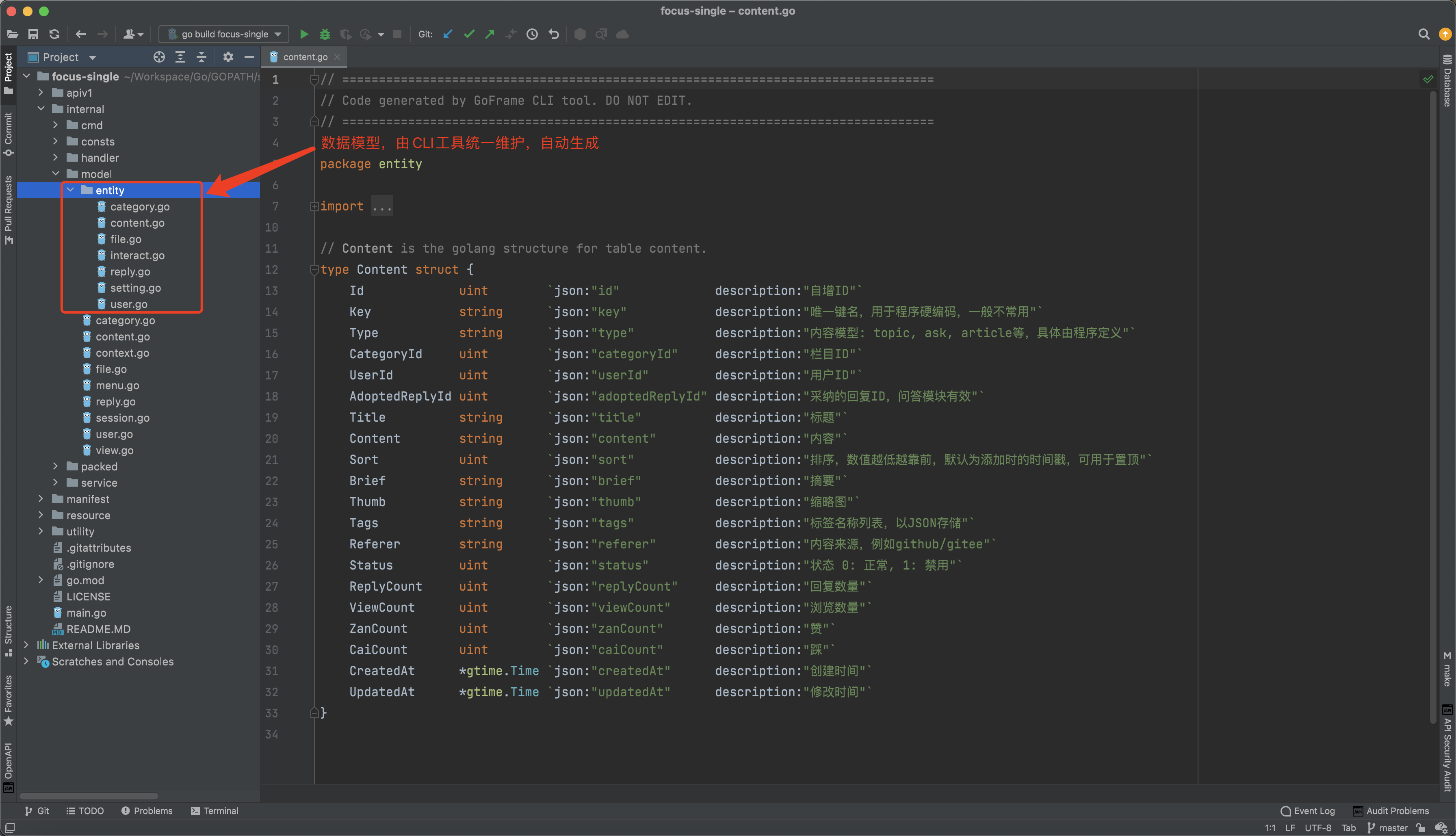Open the Project panel settings gear
Viewport: 1456px width, 836px height.
tap(228, 57)
